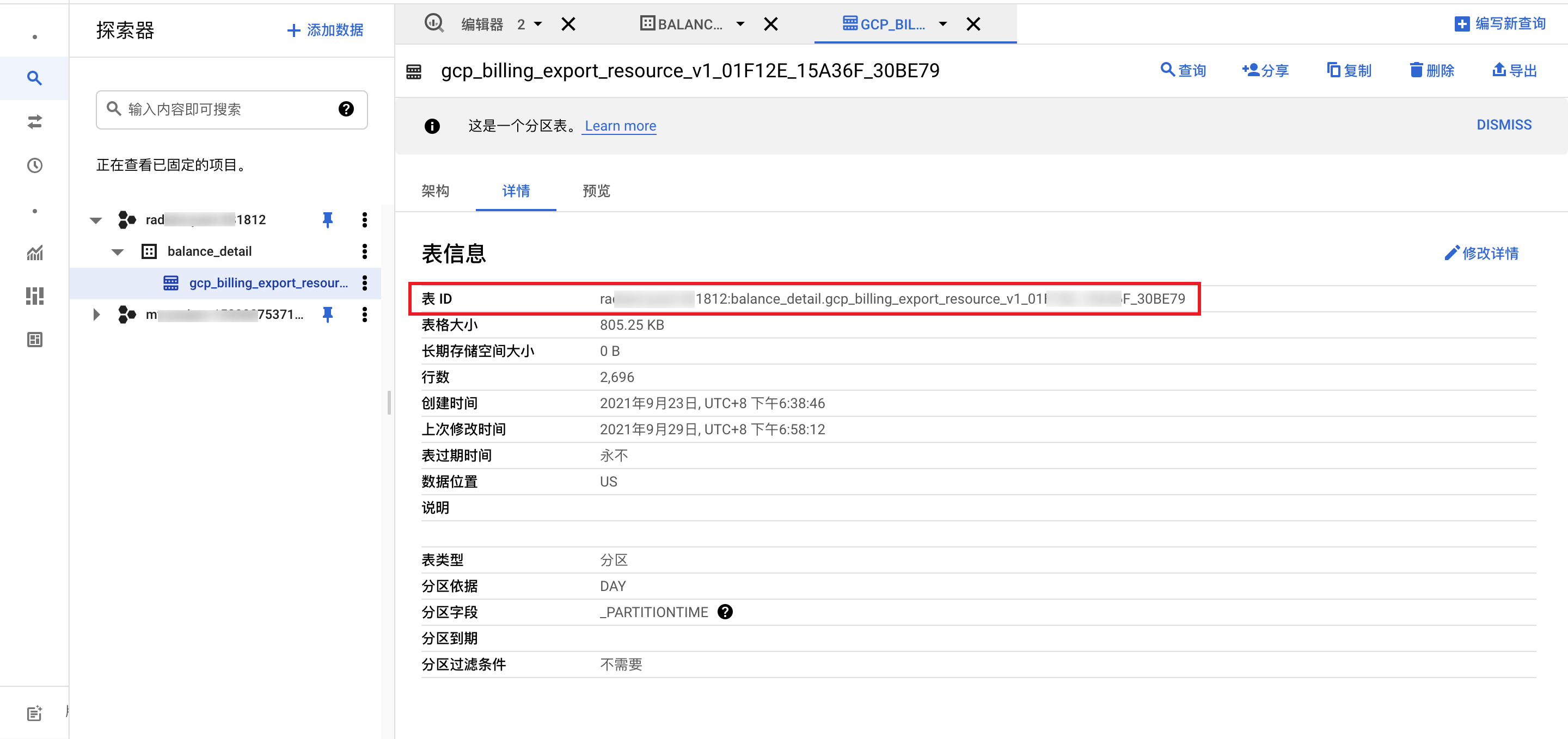Switch to the 预览 preview tab
Image resolution: width=1568 pixels, height=739 pixels.
click(x=596, y=191)
